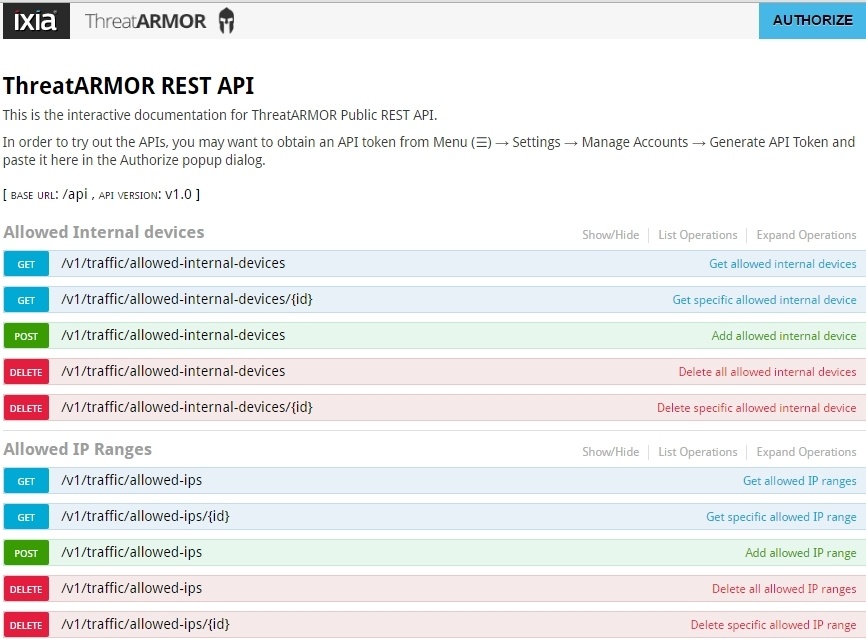Click DELETE badge for /v1/traffic/allowed-ips/{id}
Viewport: 866px width, 641px height.
point(26,625)
